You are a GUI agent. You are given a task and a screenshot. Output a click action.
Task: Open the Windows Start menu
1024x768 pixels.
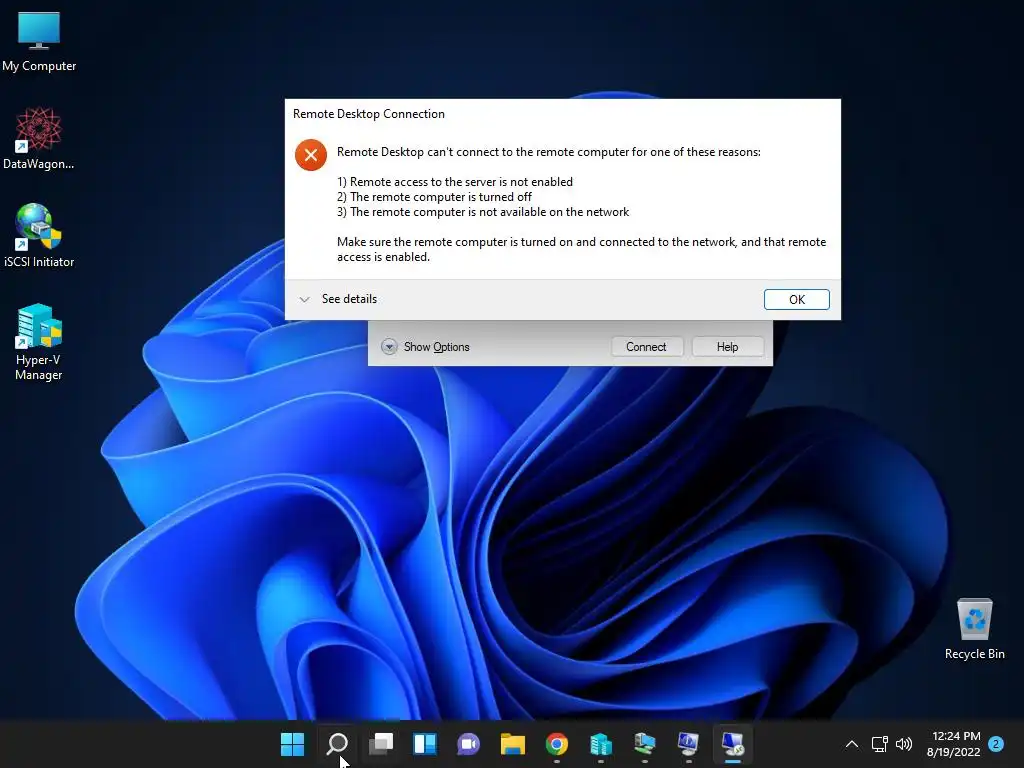pos(292,744)
